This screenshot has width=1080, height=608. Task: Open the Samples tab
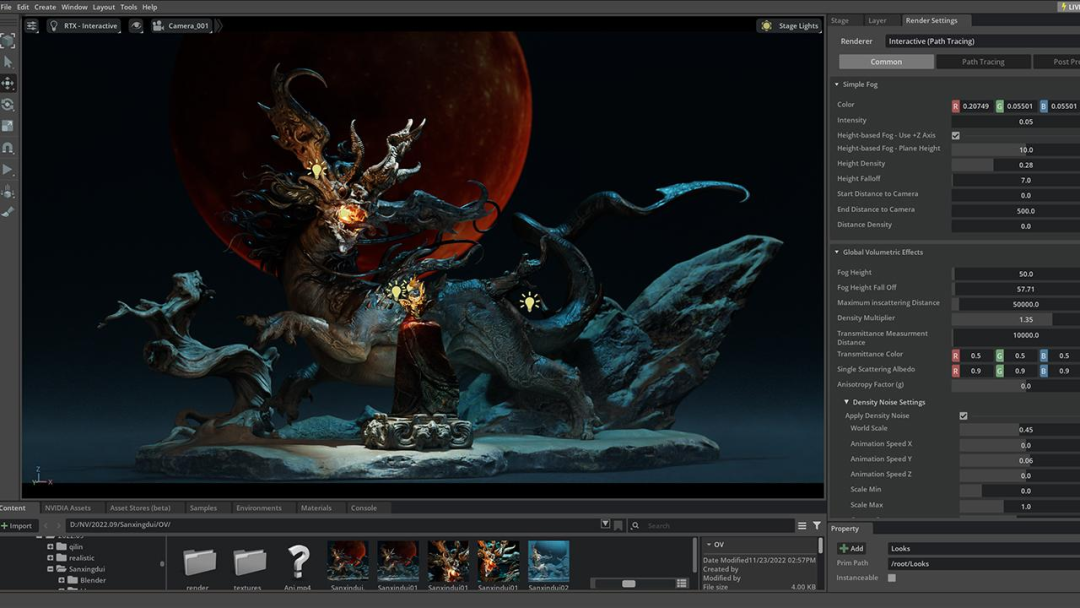(x=203, y=508)
